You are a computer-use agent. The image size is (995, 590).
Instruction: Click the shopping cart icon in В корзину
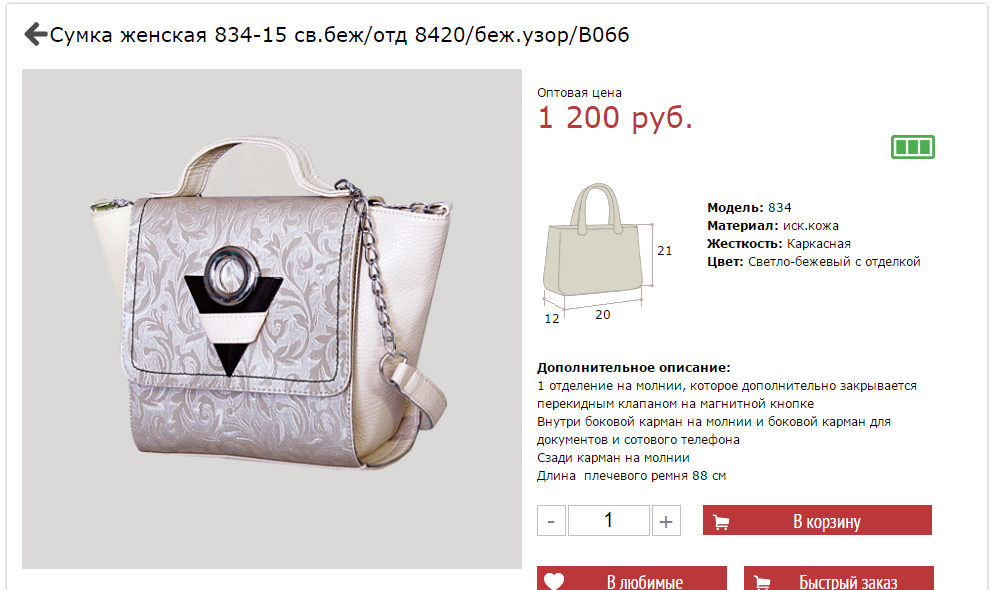721,522
